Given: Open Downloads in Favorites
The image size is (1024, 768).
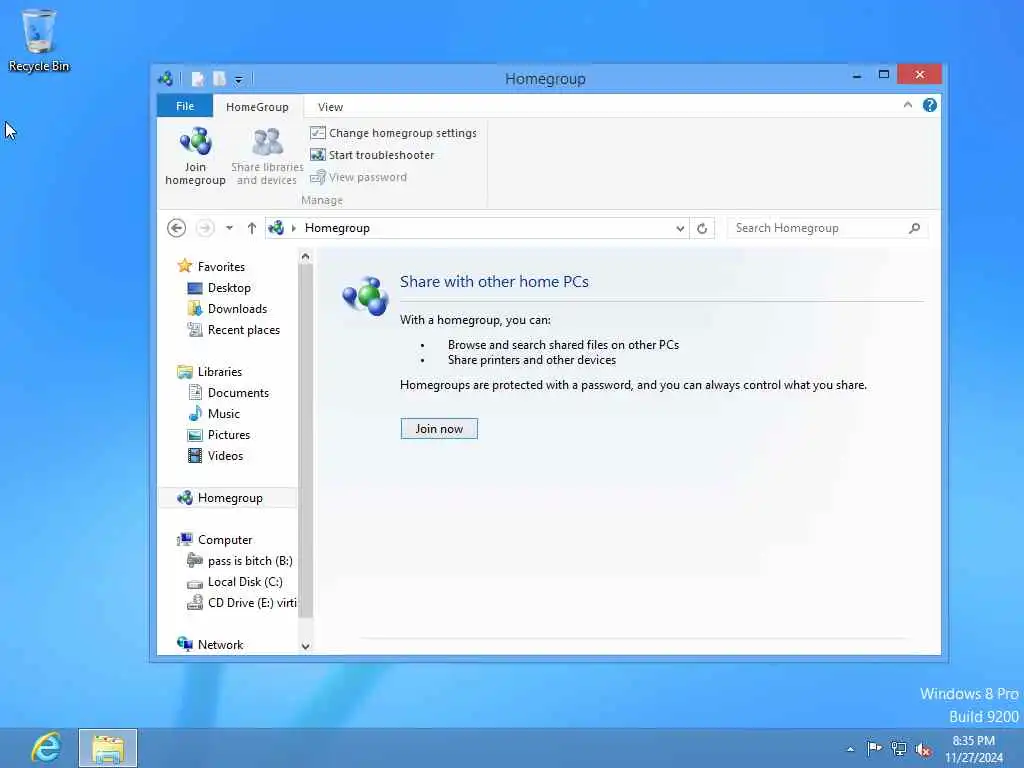Looking at the screenshot, I should pyautogui.click(x=237, y=309).
